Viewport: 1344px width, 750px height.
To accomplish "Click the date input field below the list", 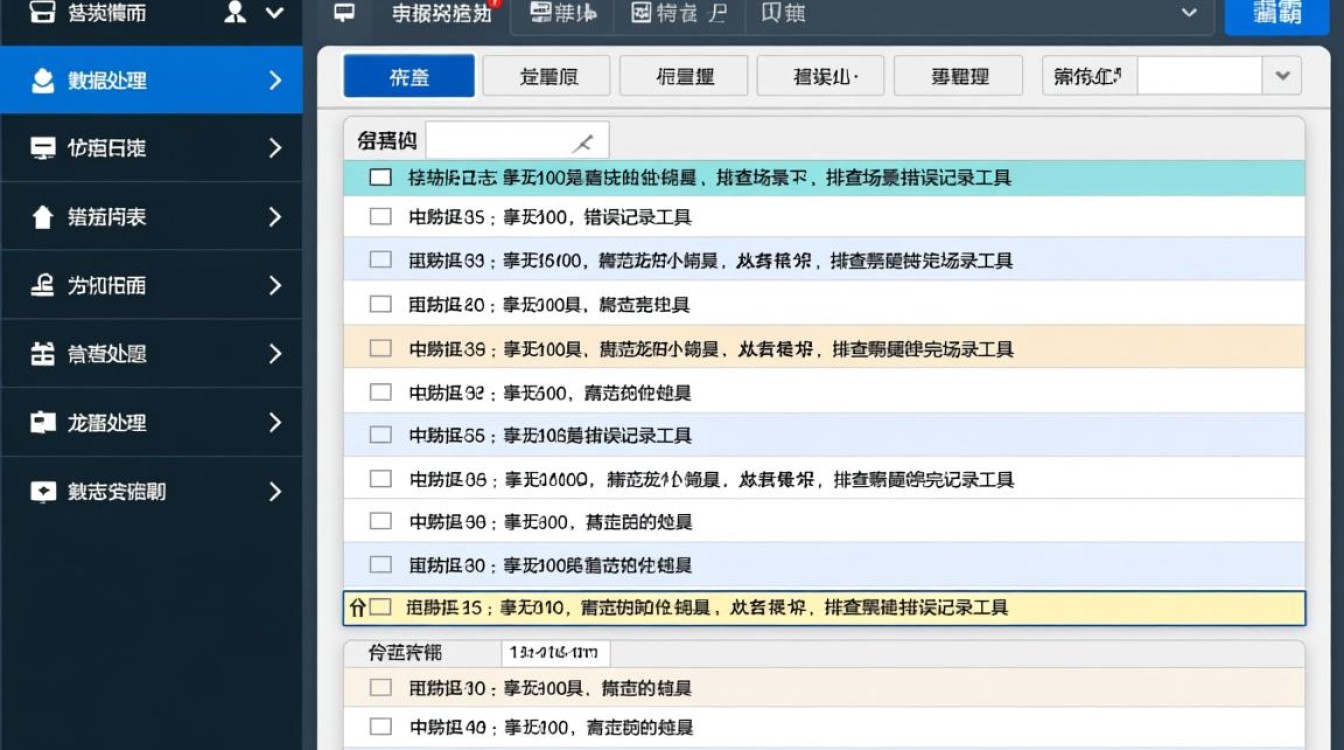I will (555, 652).
